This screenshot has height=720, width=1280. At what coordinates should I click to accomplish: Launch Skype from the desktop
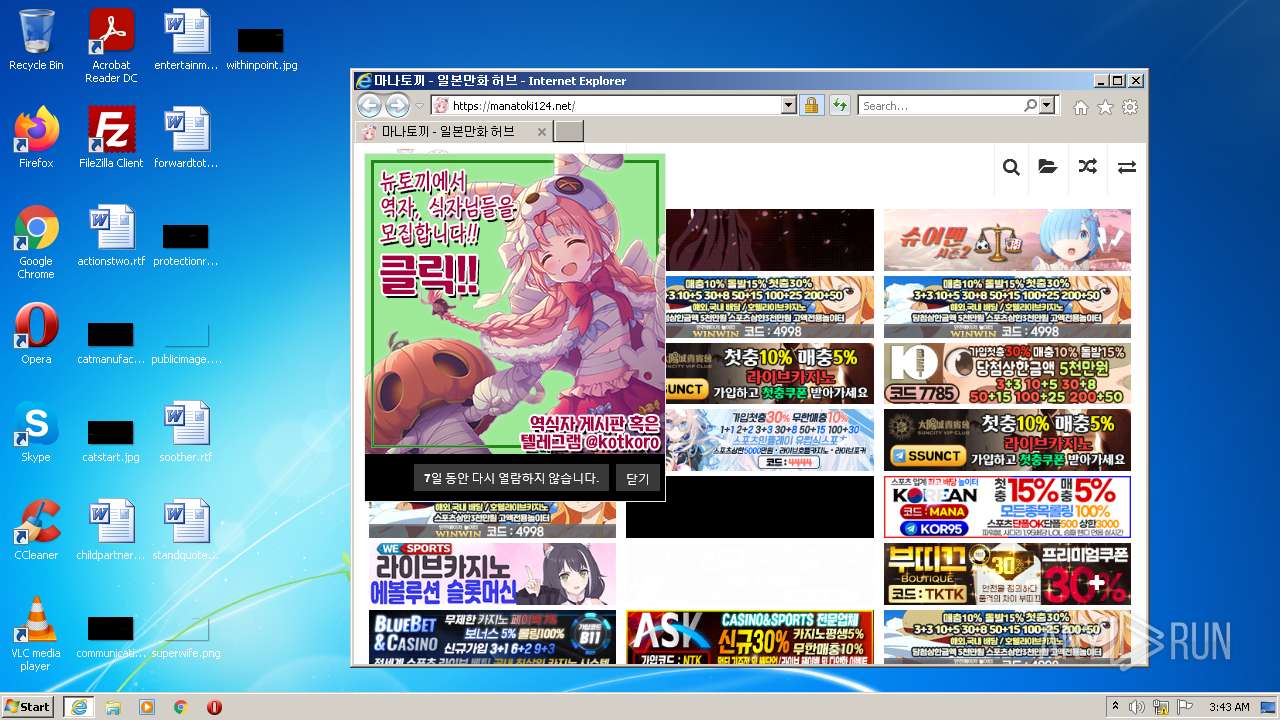(x=36, y=432)
